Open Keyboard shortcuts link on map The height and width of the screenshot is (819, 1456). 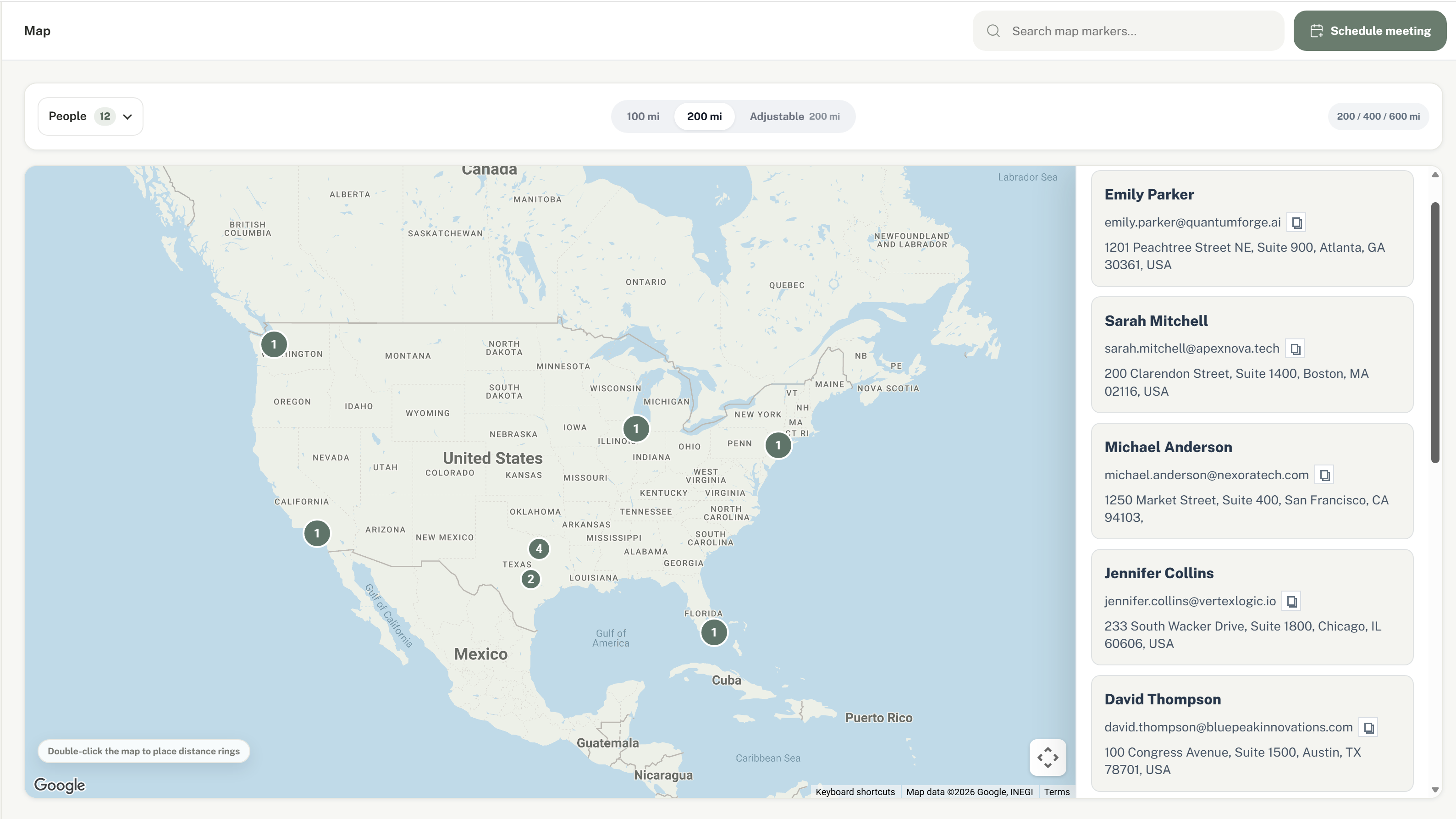(855, 792)
